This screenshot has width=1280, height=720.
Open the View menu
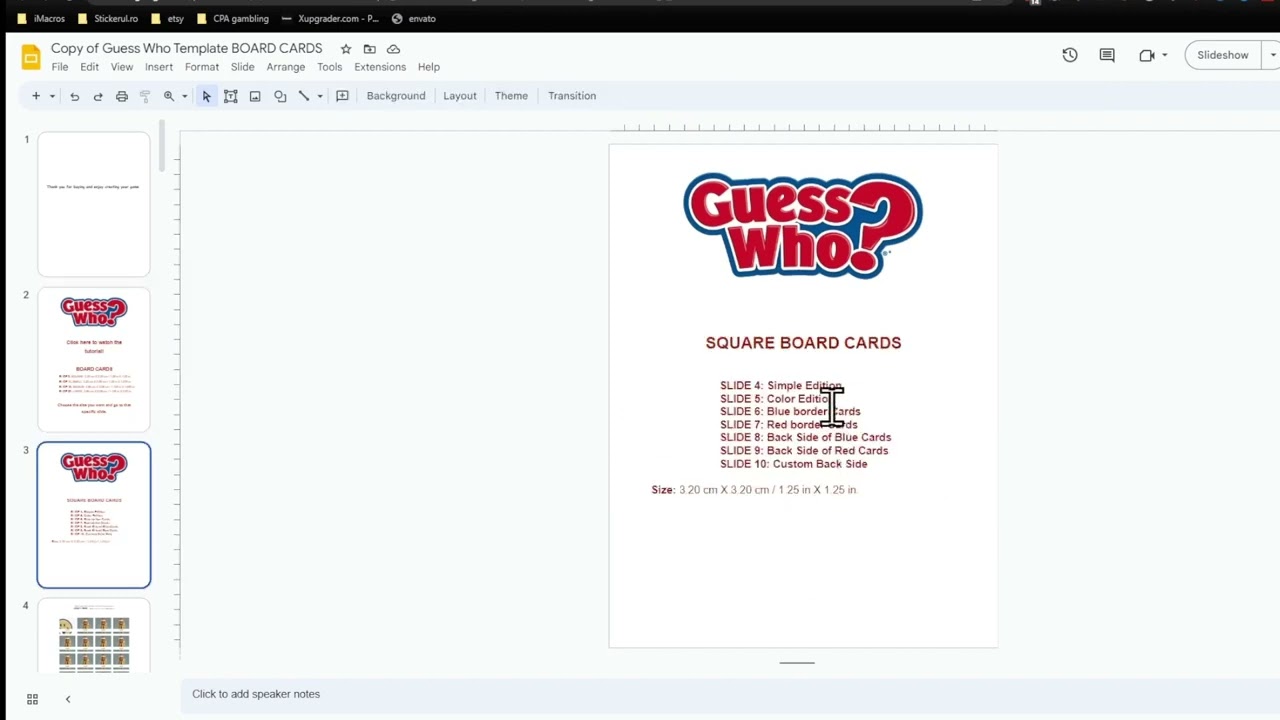(122, 67)
